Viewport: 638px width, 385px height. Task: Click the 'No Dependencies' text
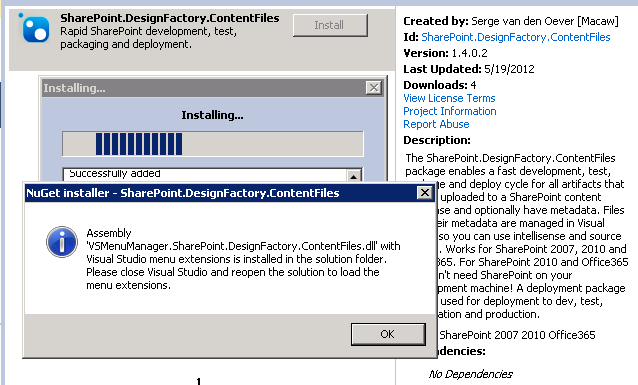click(470, 374)
